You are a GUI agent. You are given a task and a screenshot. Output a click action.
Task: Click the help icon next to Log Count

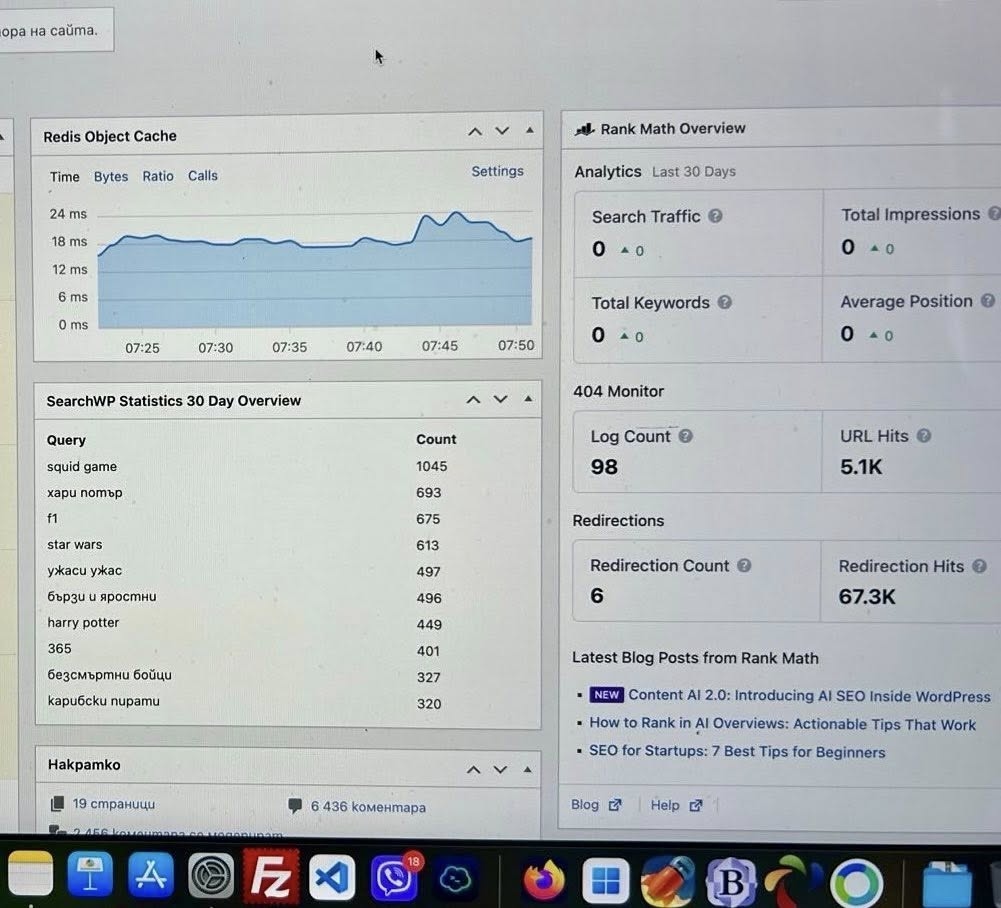686,436
